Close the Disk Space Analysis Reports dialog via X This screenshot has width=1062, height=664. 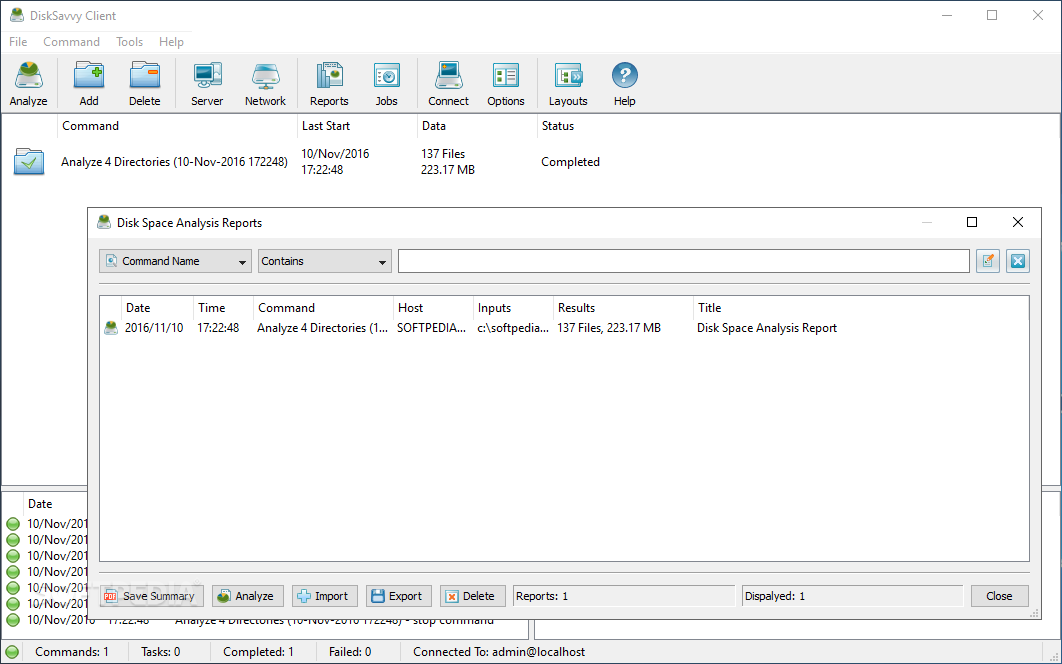tap(1017, 222)
